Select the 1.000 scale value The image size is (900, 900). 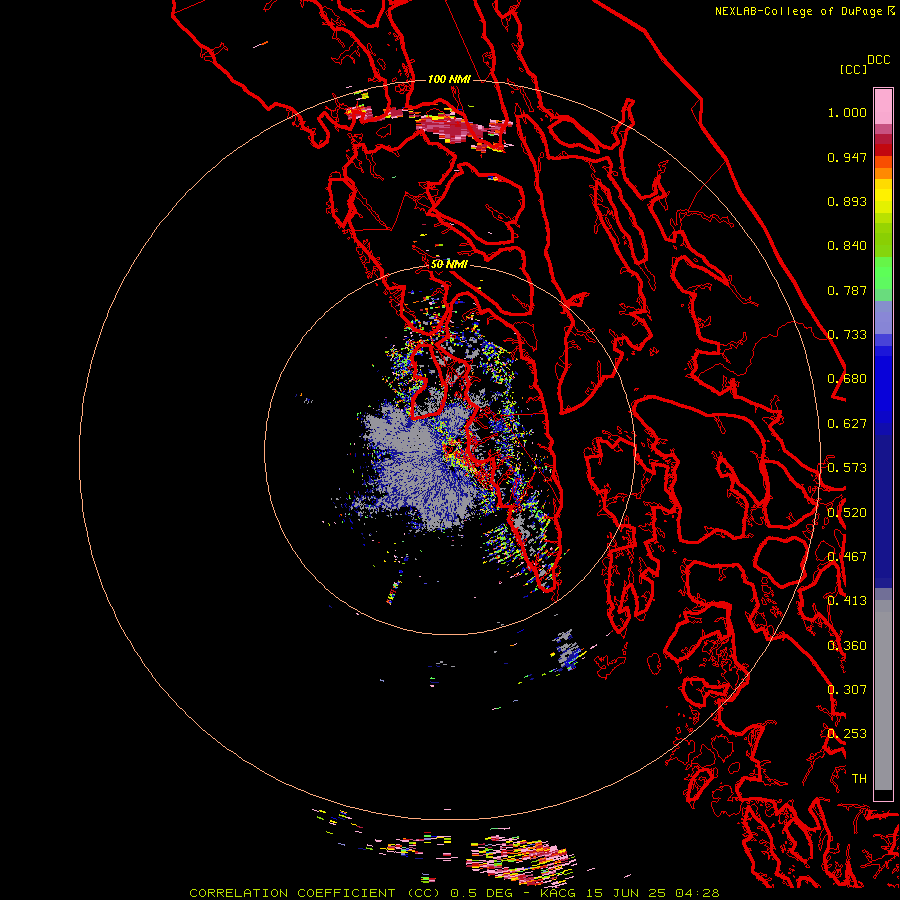[x=847, y=112]
